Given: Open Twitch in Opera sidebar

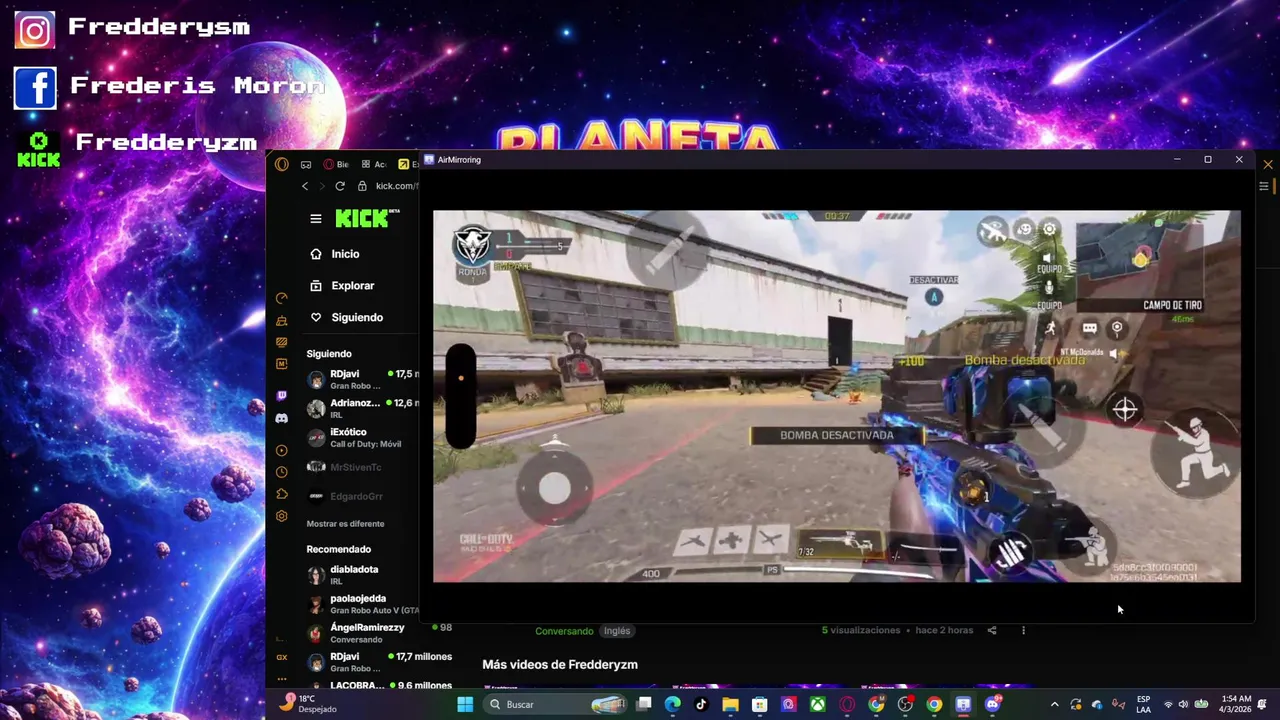Looking at the screenshot, I should [x=282, y=396].
